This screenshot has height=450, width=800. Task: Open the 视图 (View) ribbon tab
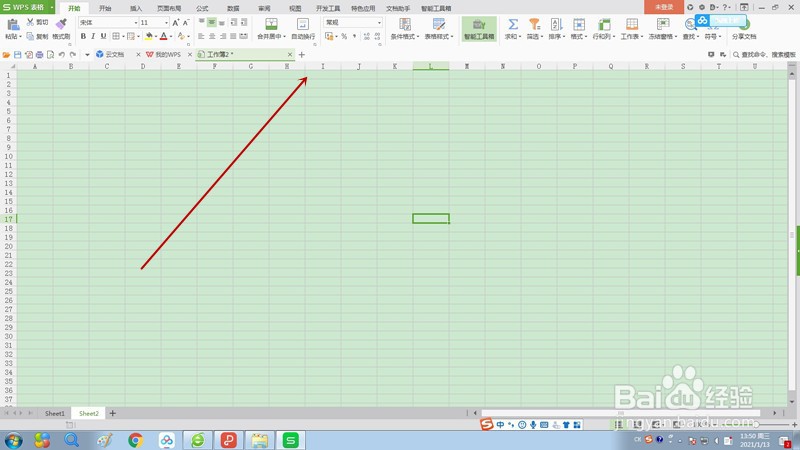click(295, 8)
